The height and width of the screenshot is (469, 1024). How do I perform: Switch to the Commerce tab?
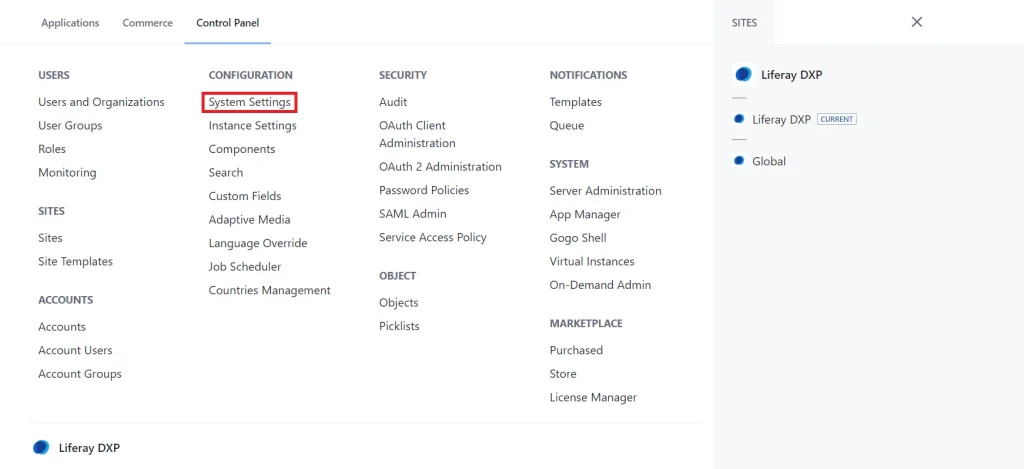147,23
